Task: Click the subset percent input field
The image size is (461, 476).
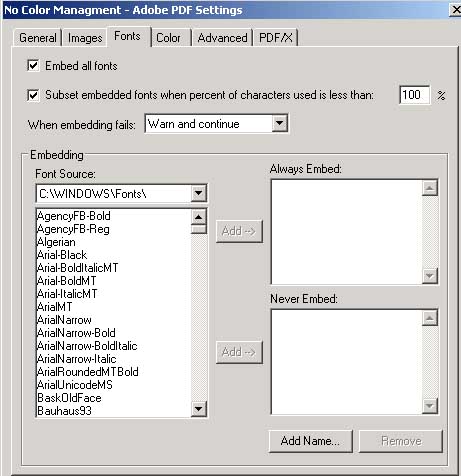Action: [x=414, y=95]
